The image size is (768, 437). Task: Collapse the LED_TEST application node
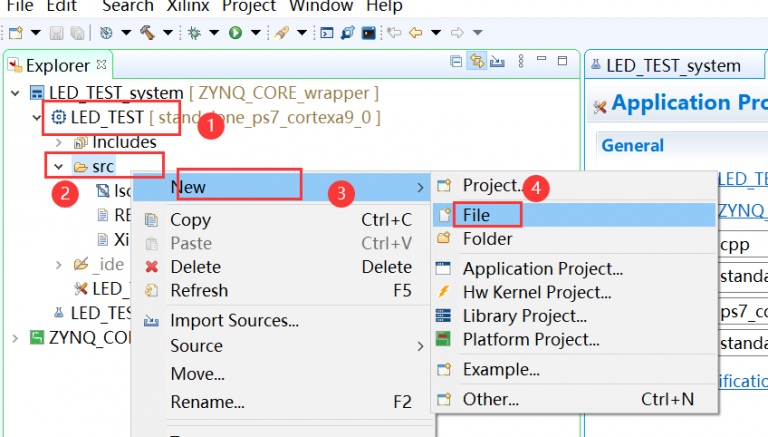(38, 118)
